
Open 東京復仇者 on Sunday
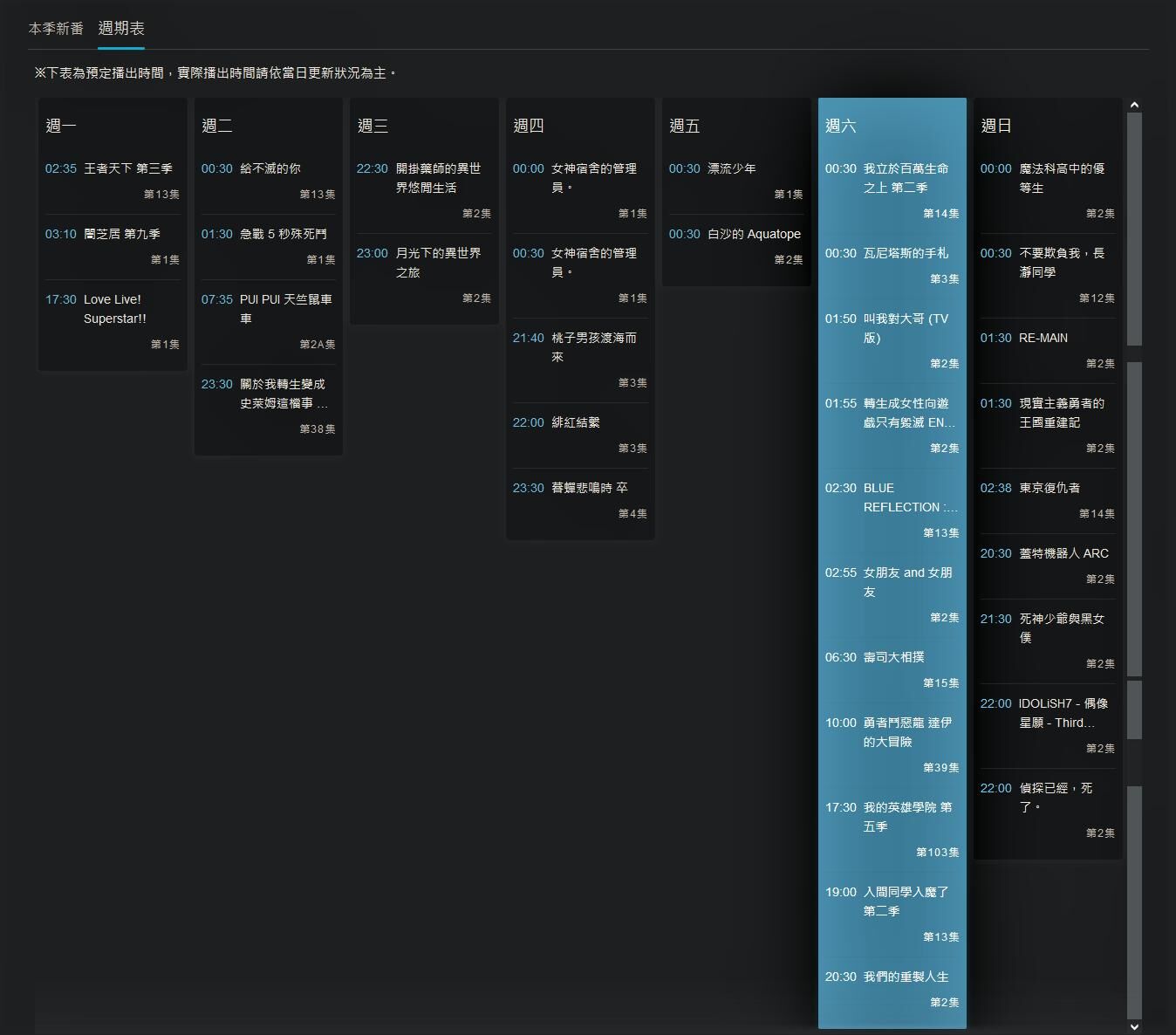point(1050,488)
